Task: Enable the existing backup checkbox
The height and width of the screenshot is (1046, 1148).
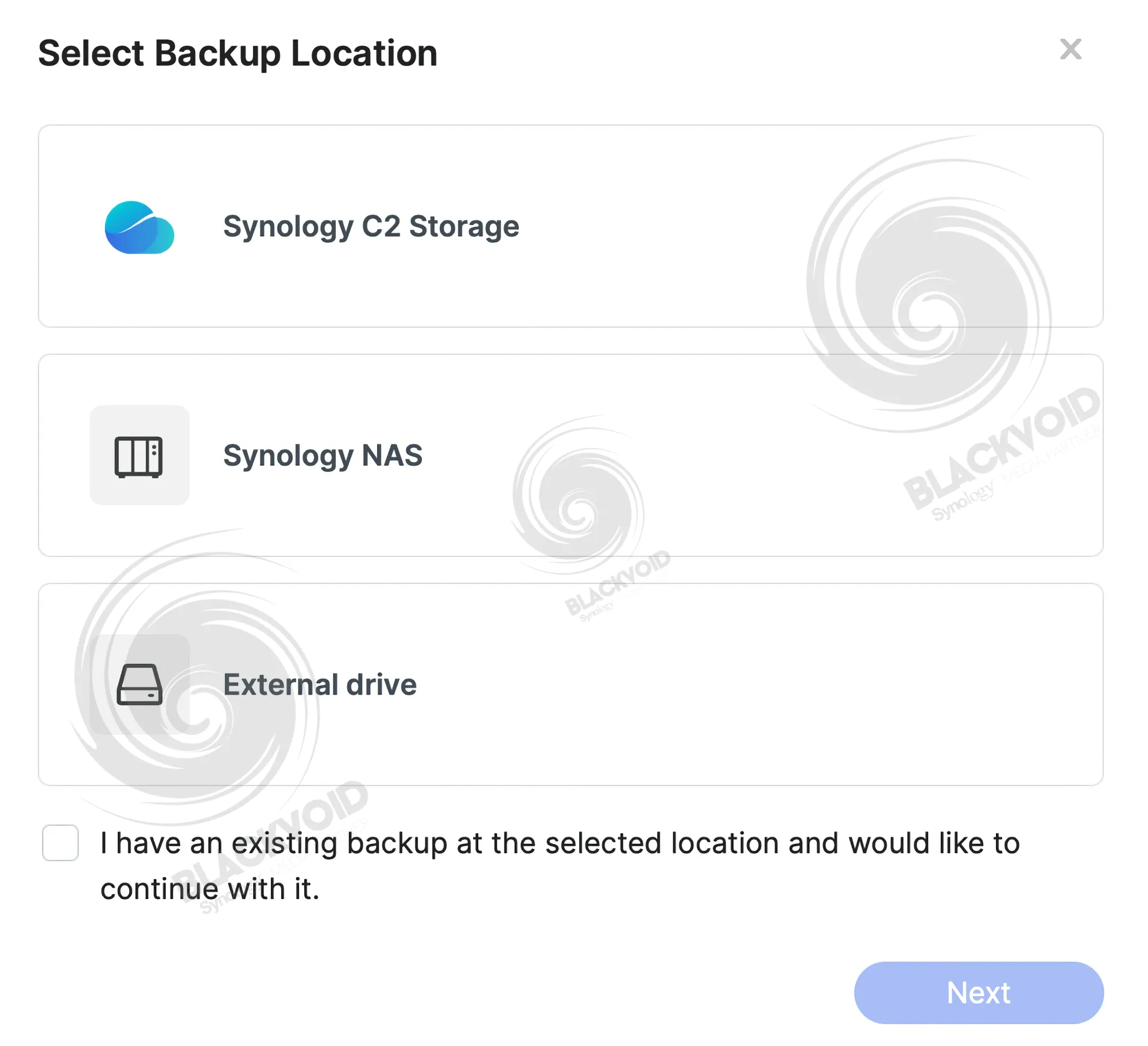Action: pyautogui.click(x=60, y=843)
